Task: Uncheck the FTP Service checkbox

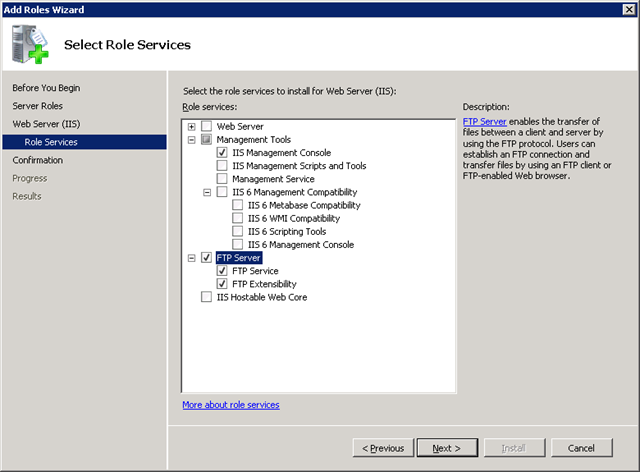Action: tap(222, 271)
